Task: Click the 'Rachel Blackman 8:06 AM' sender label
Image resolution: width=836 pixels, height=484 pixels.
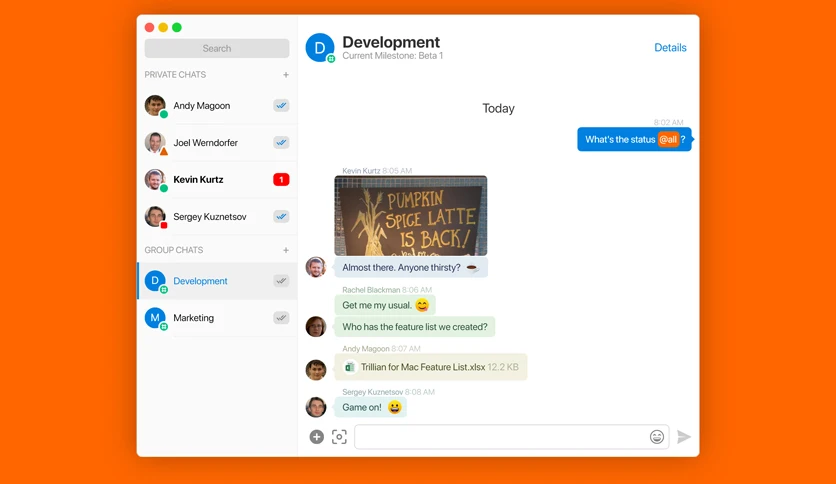Action: 387,289
